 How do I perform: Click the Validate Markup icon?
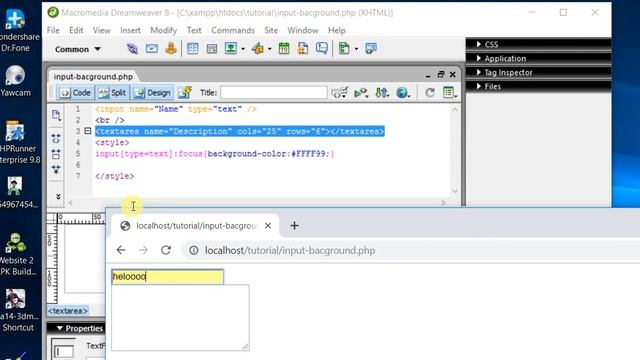point(361,93)
